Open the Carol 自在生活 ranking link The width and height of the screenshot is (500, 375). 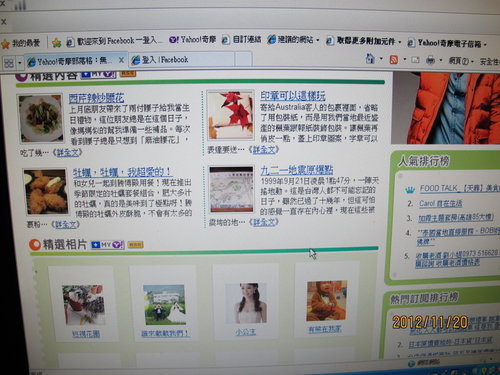pos(441,203)
